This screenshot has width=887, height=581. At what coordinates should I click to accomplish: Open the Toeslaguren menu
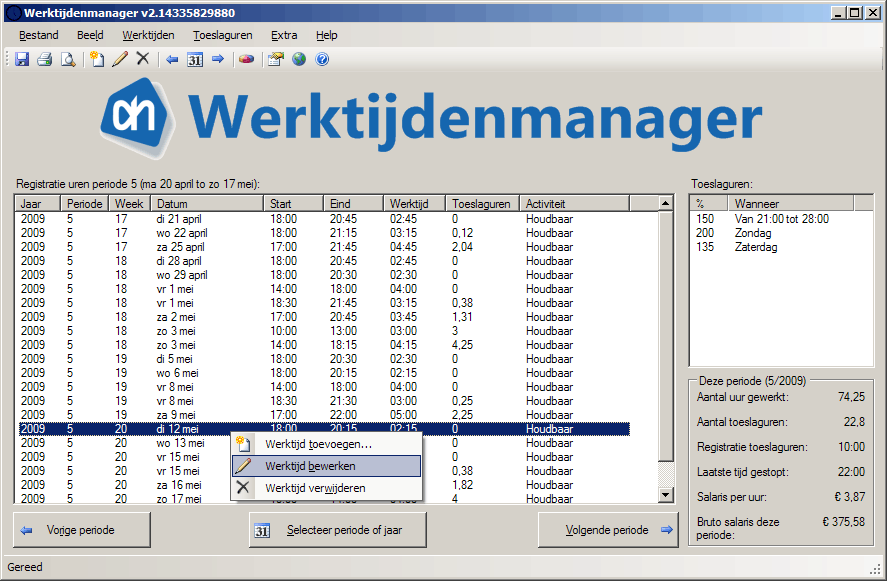click(x=222, y=35)
